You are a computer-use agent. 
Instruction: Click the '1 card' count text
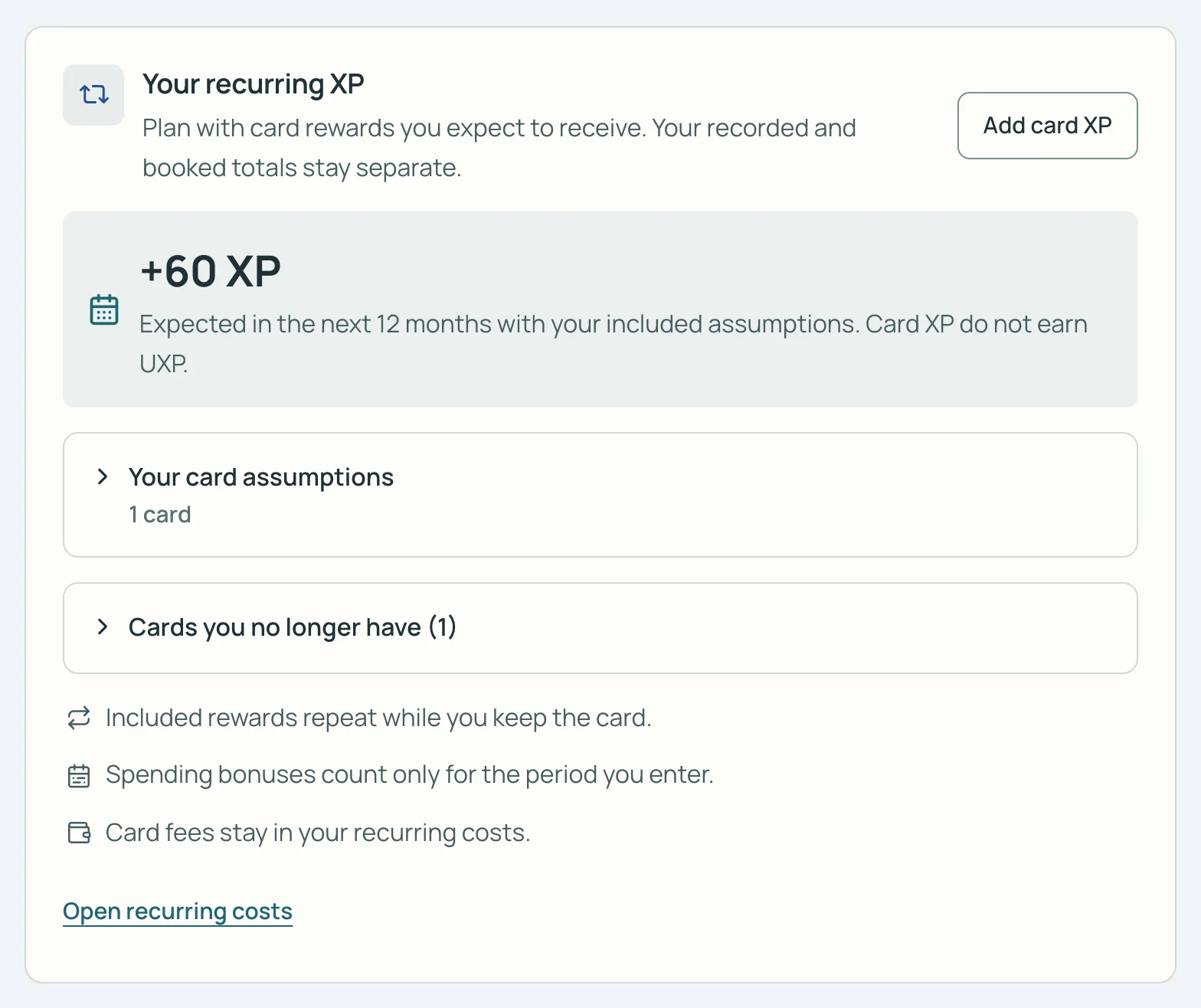(160, 515)
